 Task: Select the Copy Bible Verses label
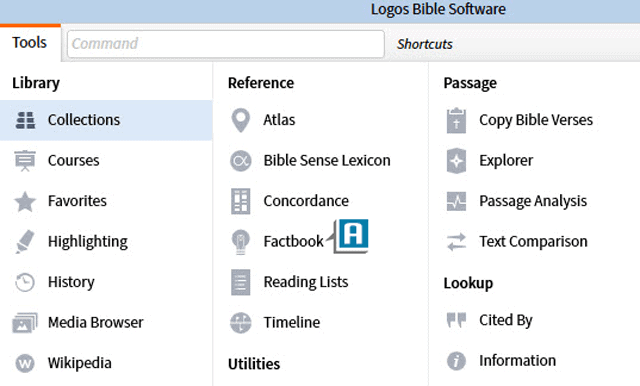click(536, 120)
